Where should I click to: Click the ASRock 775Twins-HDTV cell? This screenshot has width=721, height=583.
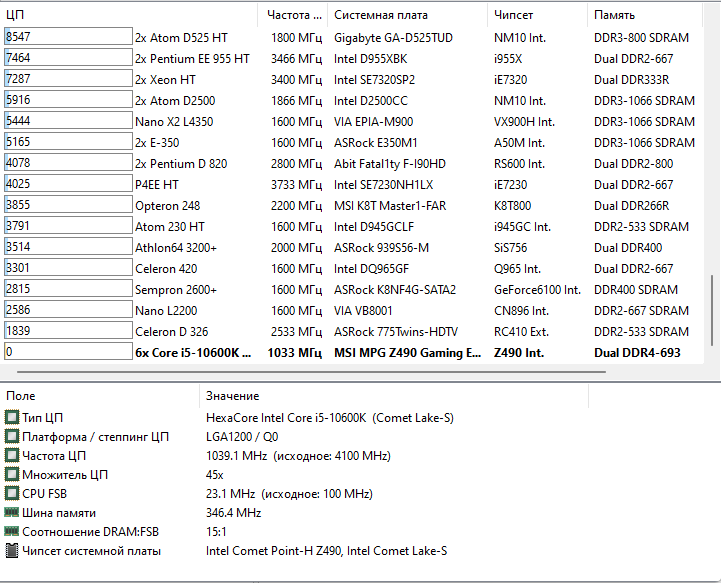tap(395, 332)
